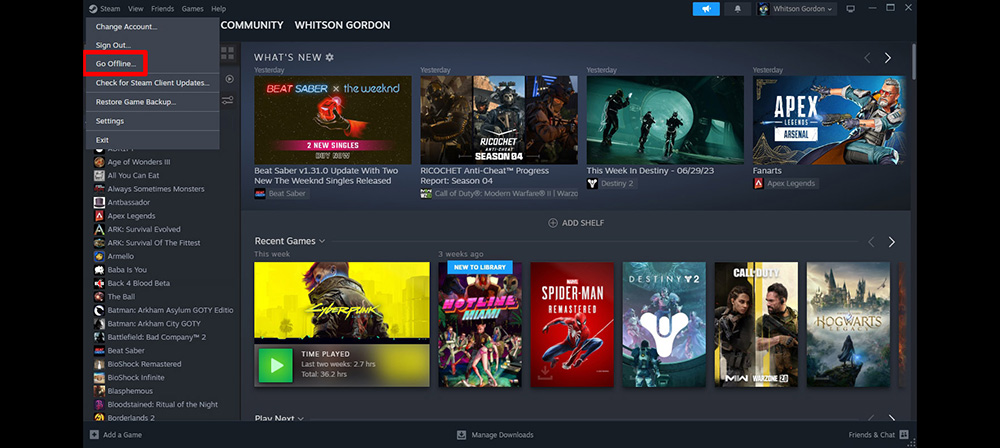Viewport: 1000px width, 448px height.
Task: Click the main page vertical scrollbar
Action: pos(914,61)
